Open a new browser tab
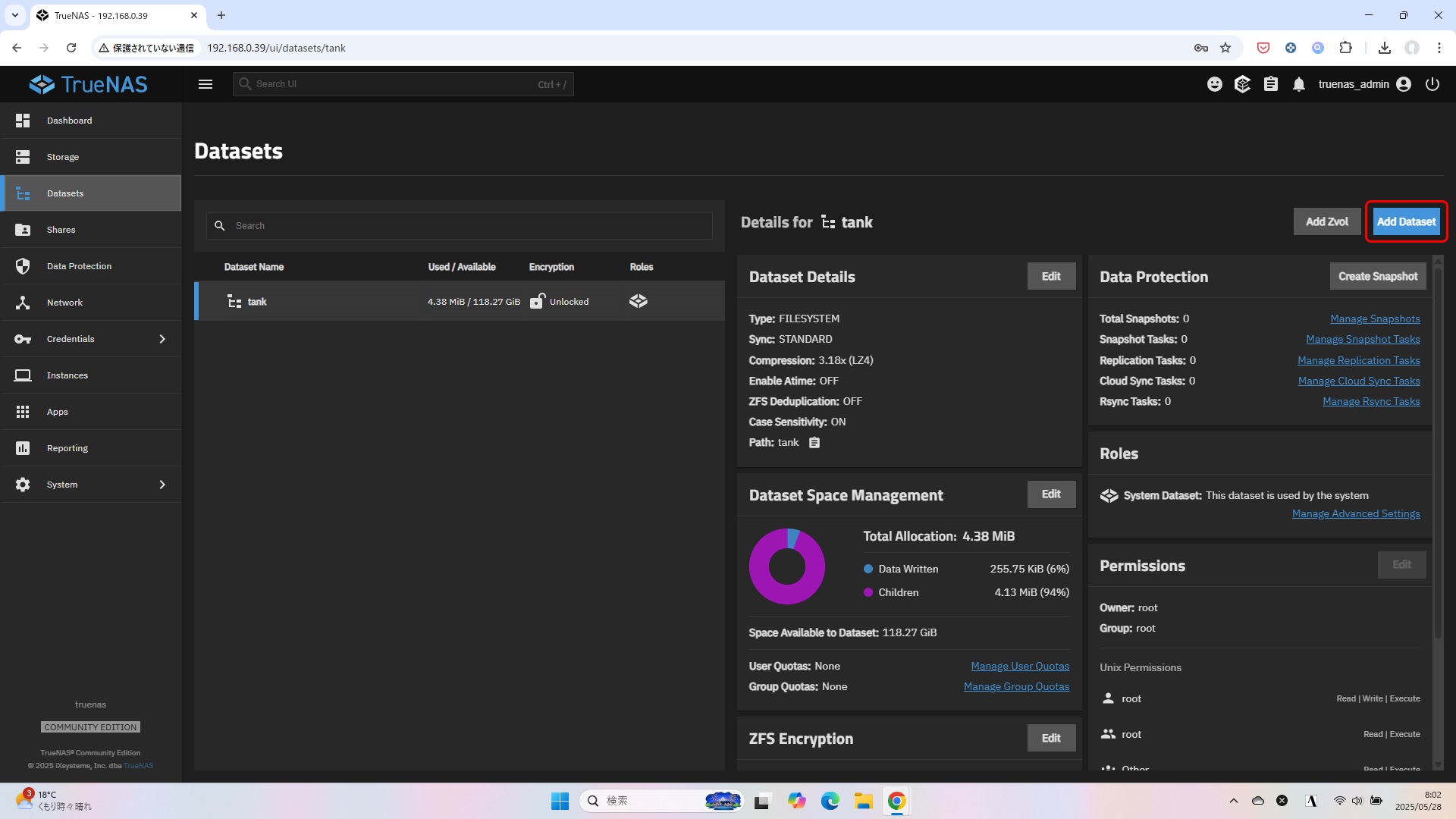This screenshot has width=1456, height=819. [221, 15]
